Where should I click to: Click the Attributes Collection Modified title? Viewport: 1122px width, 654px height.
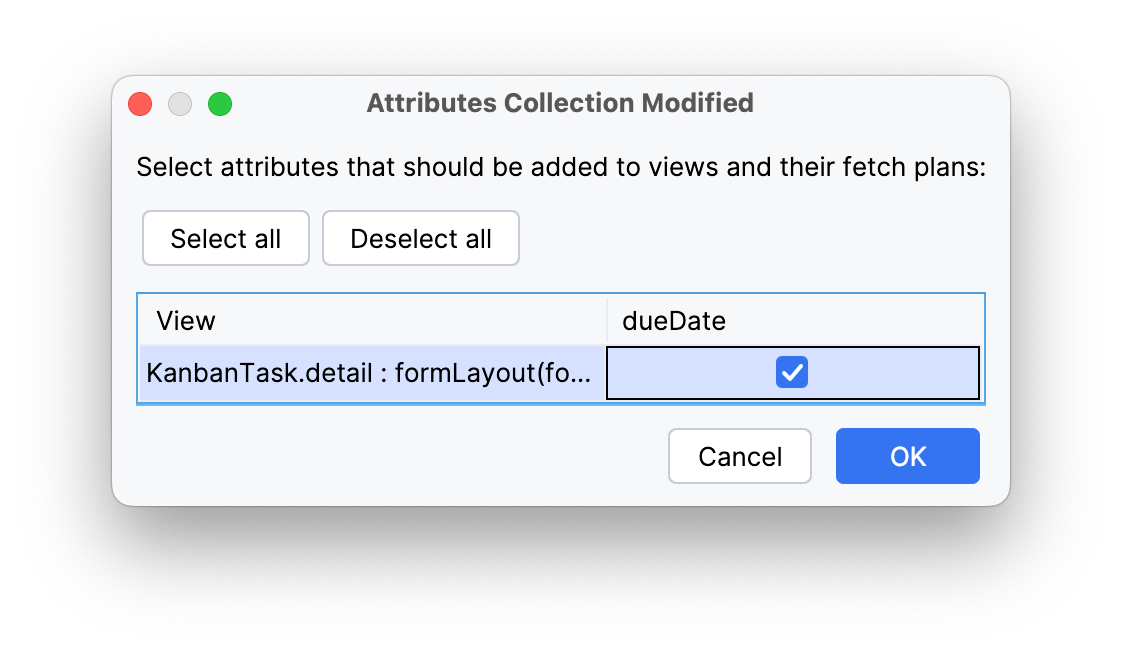(x=560, y=103)
